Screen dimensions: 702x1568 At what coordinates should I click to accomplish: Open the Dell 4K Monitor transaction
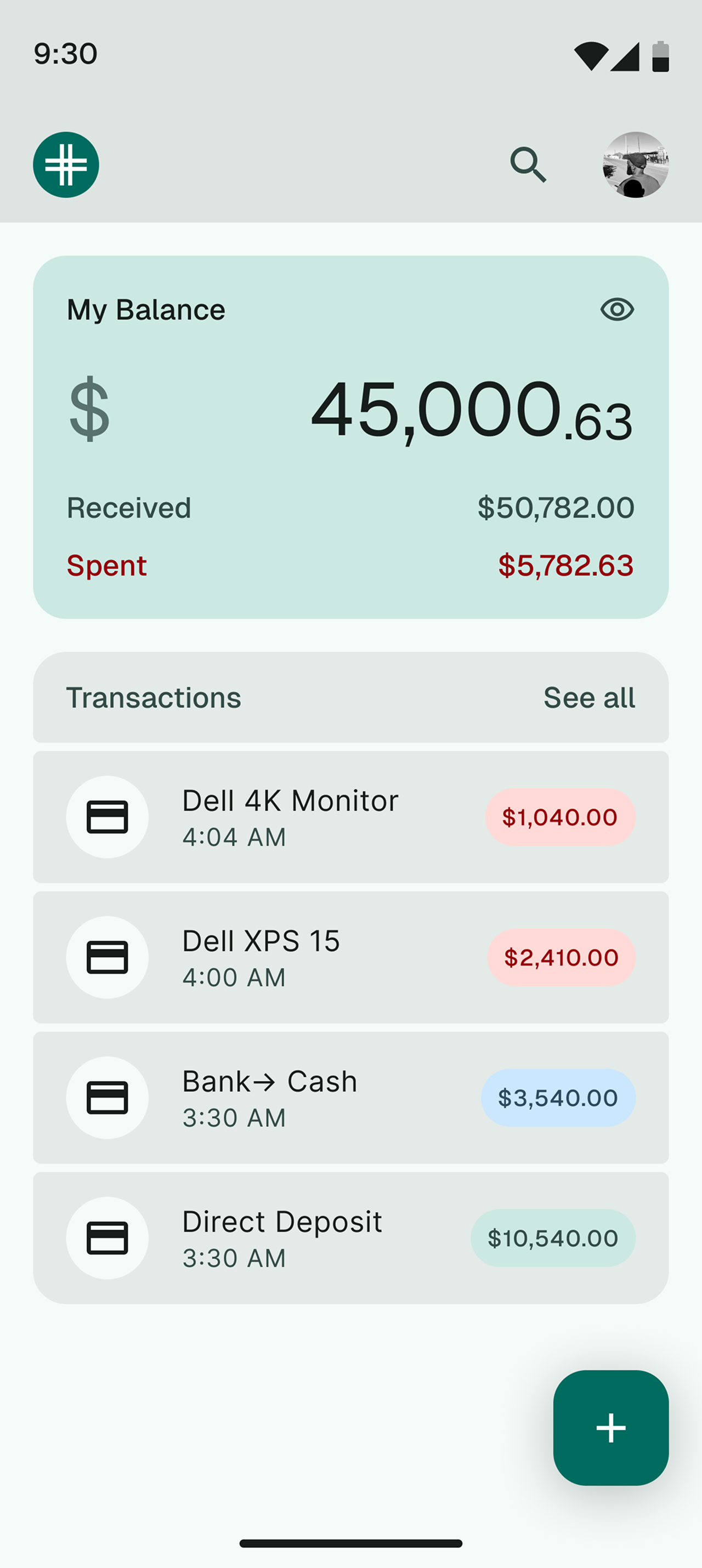click(x=291, y=817)
